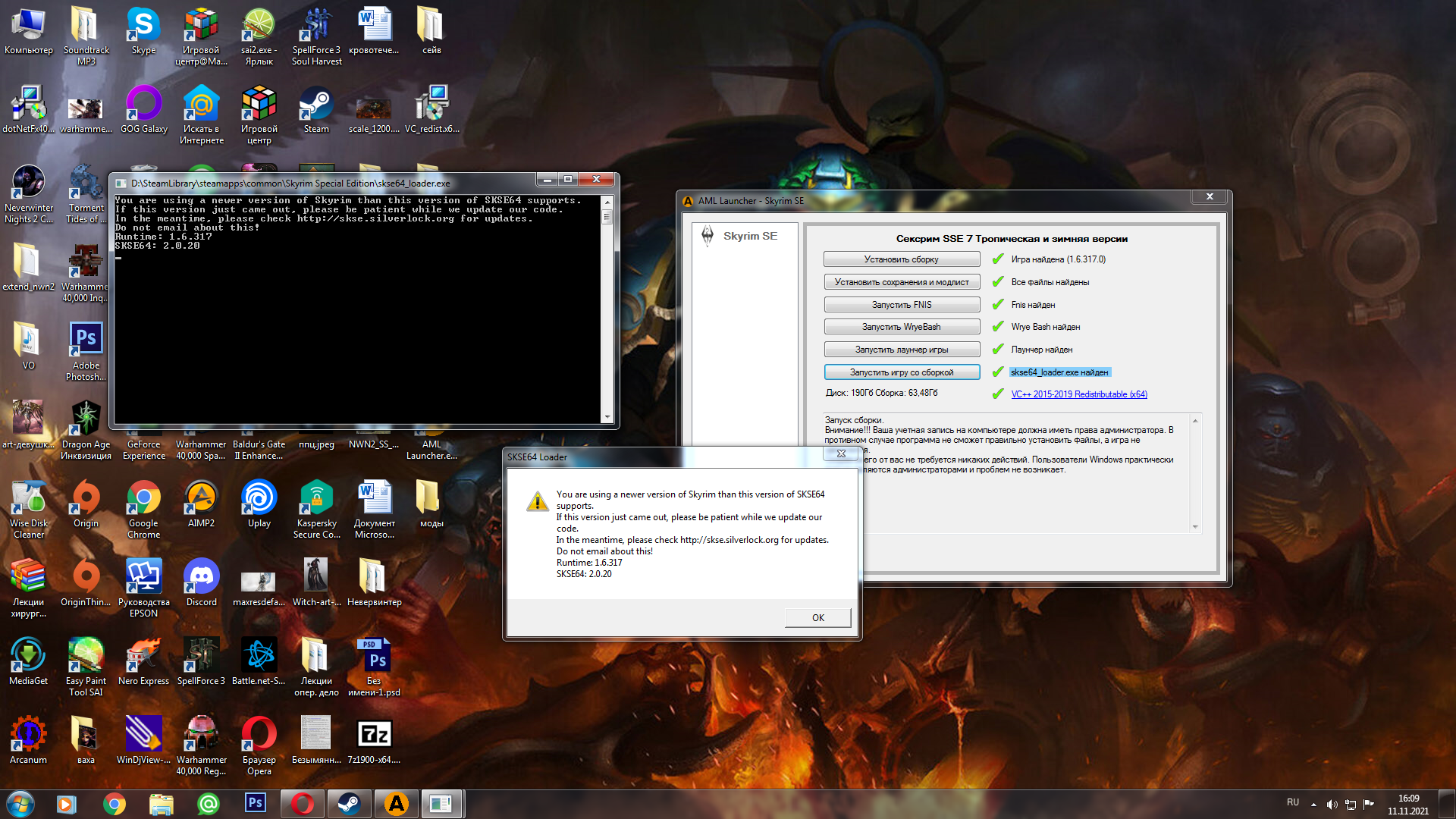
Task: Open the volume speaker tray icon
Action: [1332, 804]
